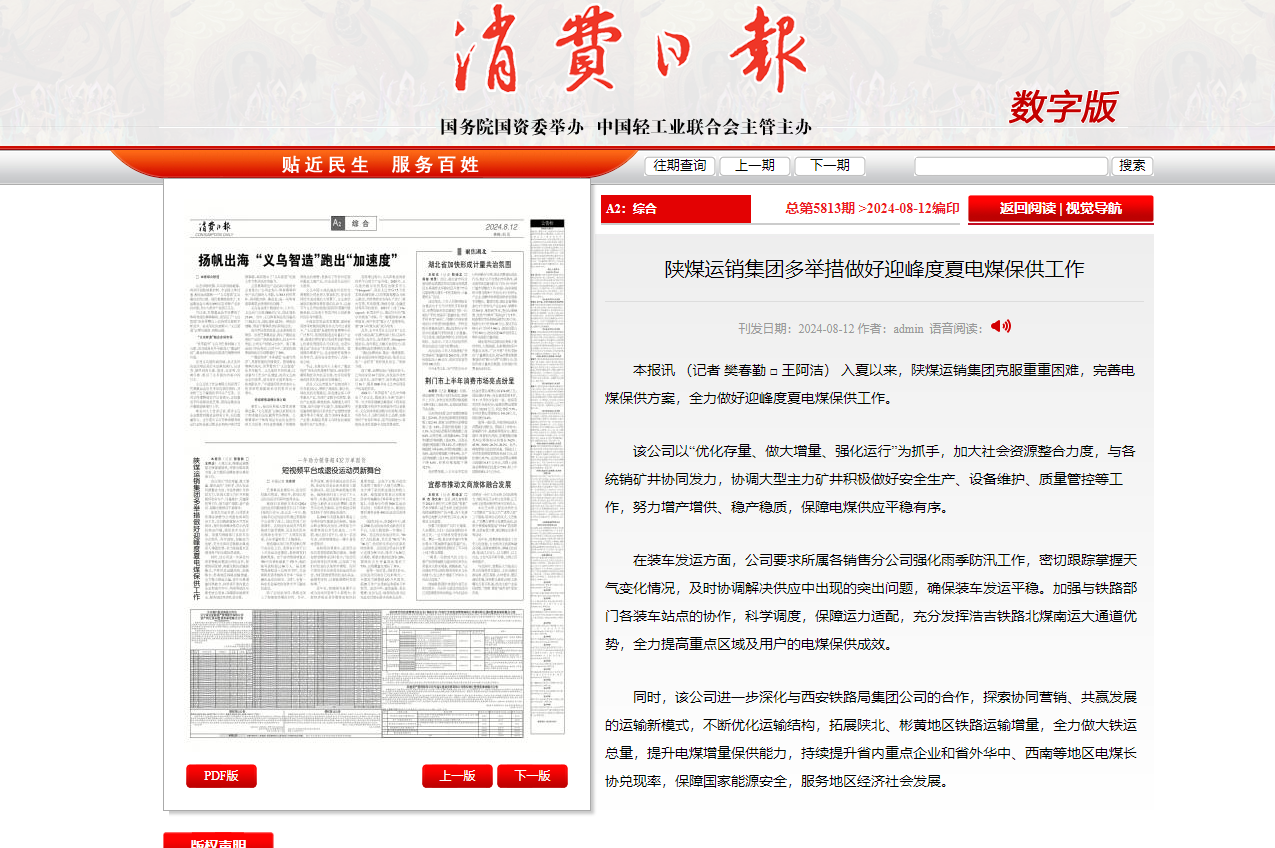Go to previous page via 上一版
This screenshot has height=848, width=1275.
click(457, 776)
